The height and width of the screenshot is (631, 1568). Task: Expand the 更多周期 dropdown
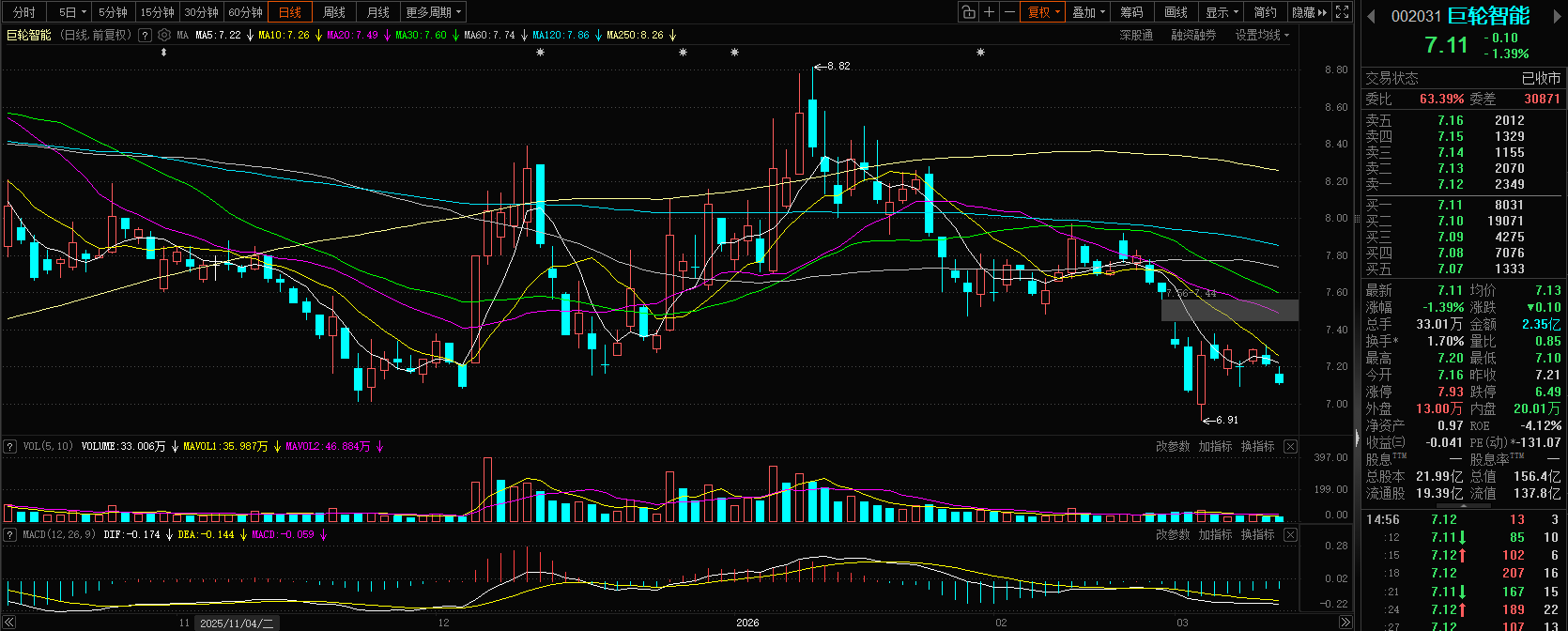click(x=434, y=12)
